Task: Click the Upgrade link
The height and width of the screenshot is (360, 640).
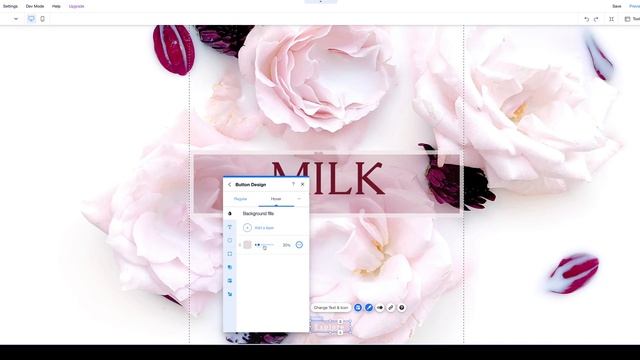Action: 76,7
